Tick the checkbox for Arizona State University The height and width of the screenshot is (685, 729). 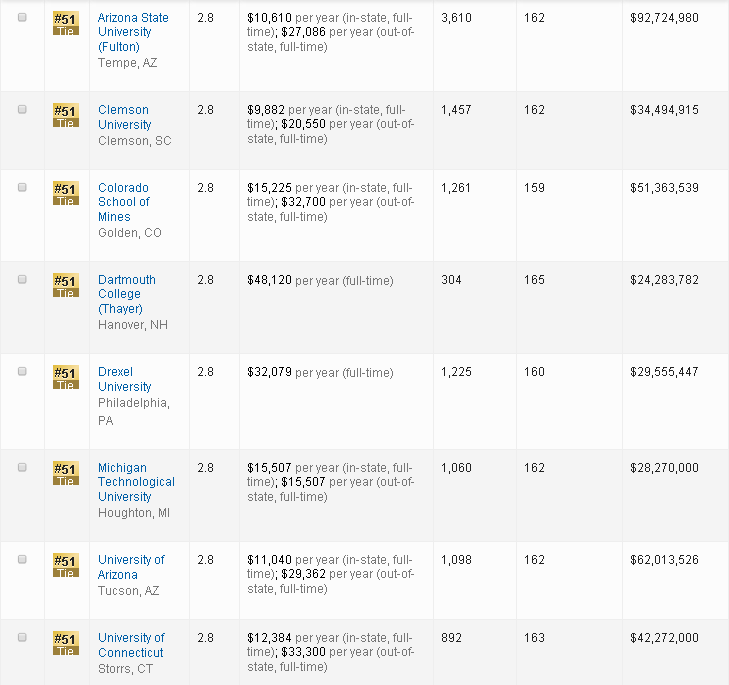tap(22, 18)
